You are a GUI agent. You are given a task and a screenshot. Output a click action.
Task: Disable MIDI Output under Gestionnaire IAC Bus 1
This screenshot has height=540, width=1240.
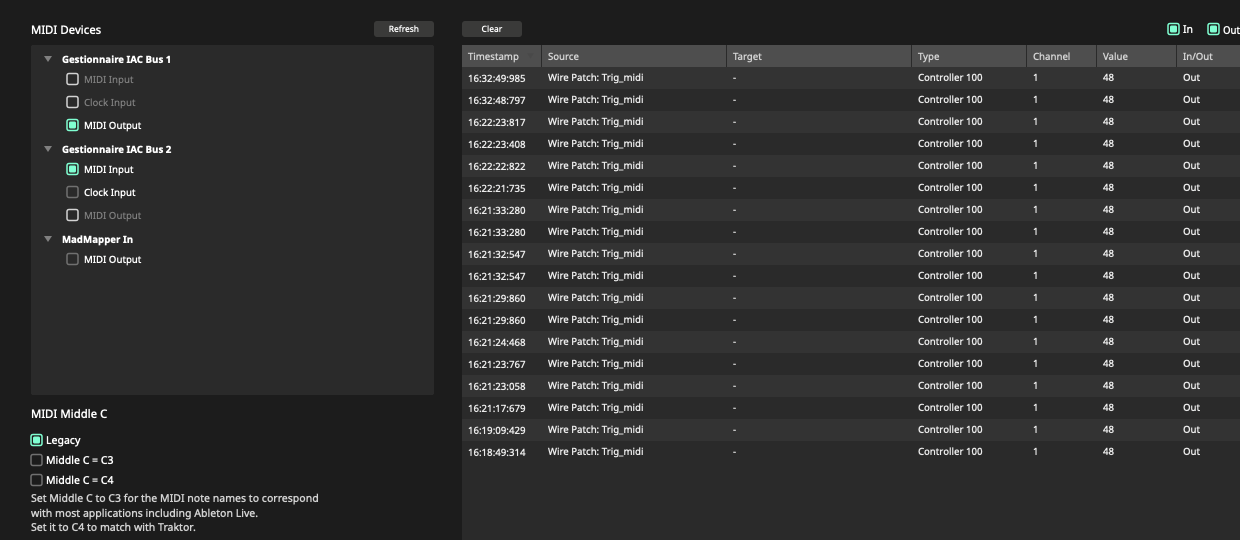pos(72,125)
